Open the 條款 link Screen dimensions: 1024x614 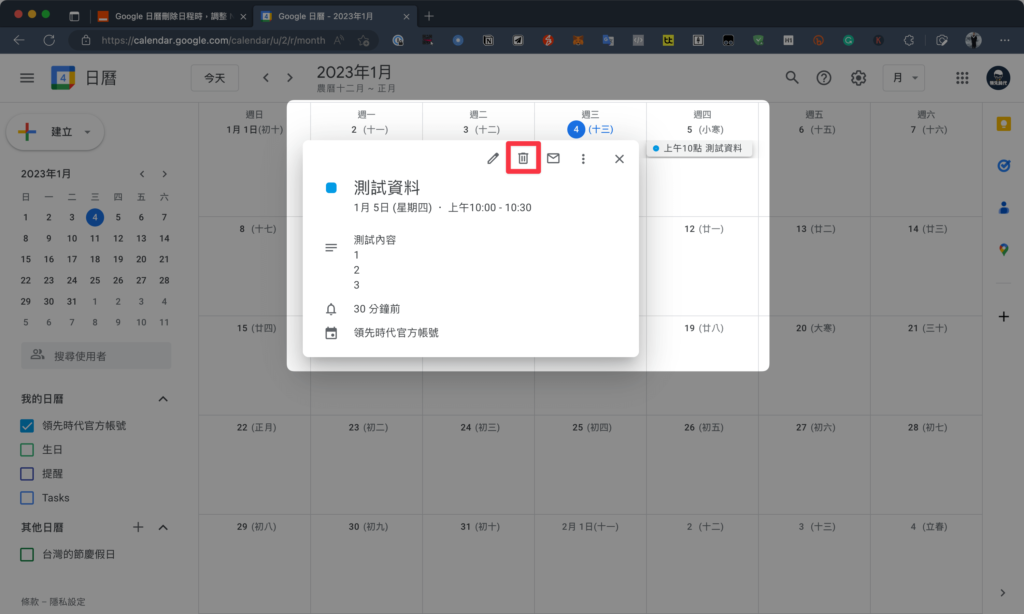click(x=29, y=602)
